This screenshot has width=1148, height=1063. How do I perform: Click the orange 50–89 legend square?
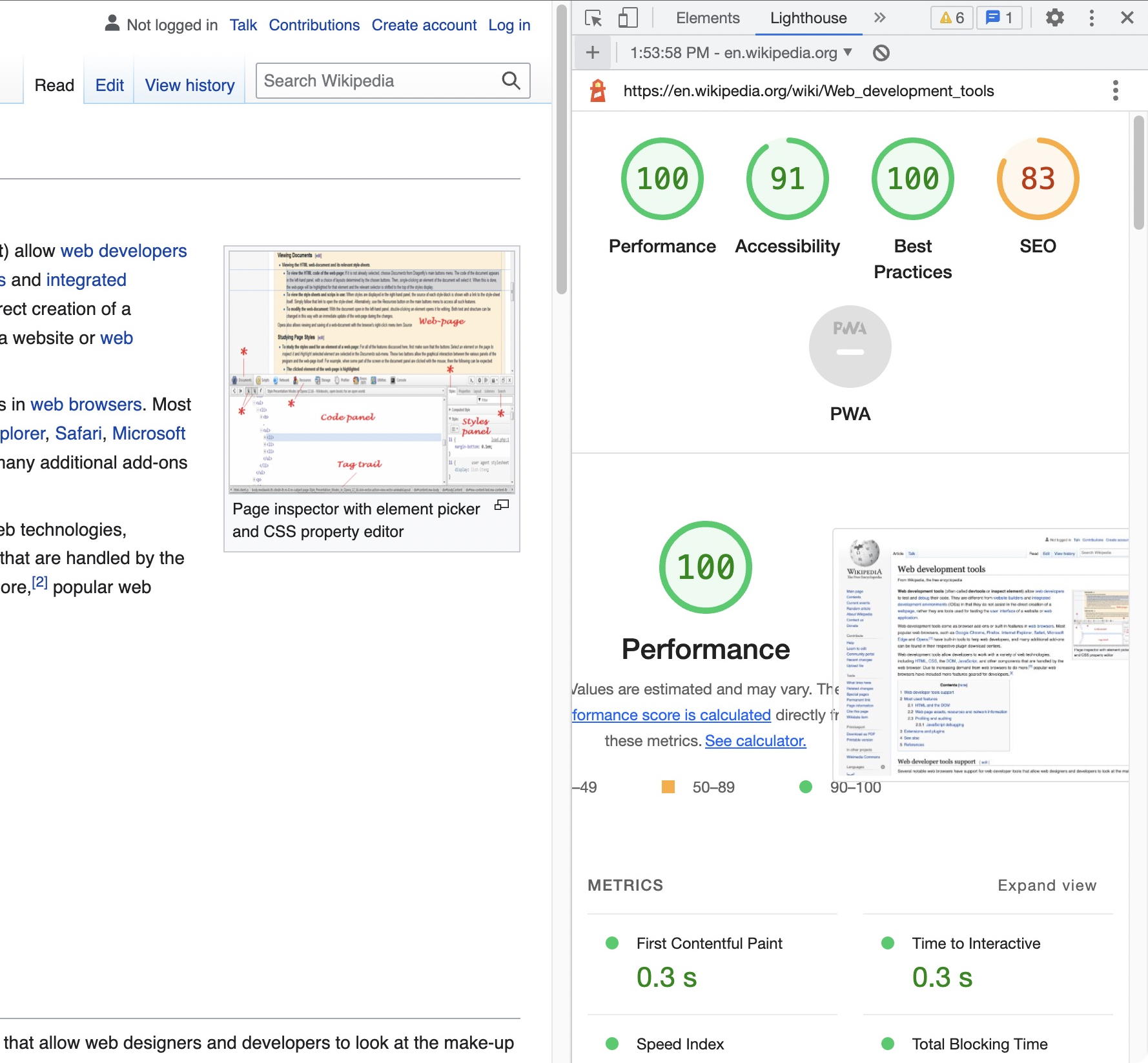click(x=668, y=787)
